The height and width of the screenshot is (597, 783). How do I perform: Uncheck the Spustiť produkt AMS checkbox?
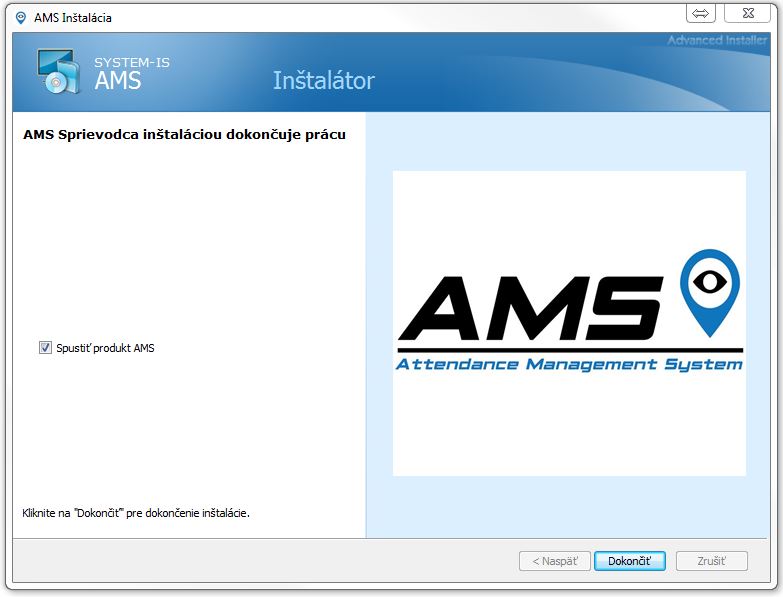pos(45,347)
